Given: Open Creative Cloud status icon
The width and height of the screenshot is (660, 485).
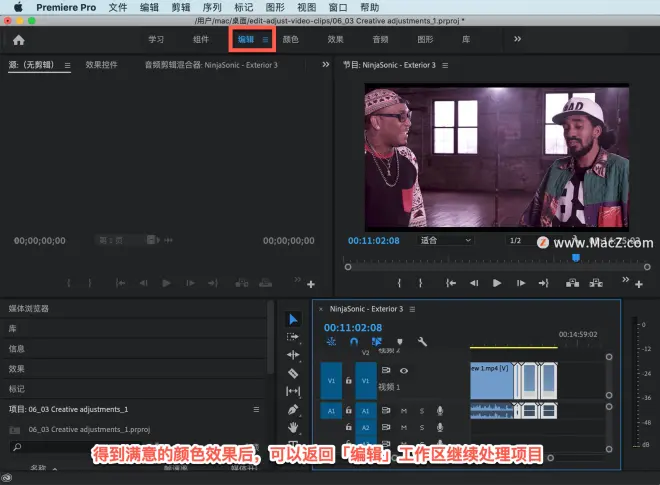Looking at the screenshot, I should click(6, 477).
